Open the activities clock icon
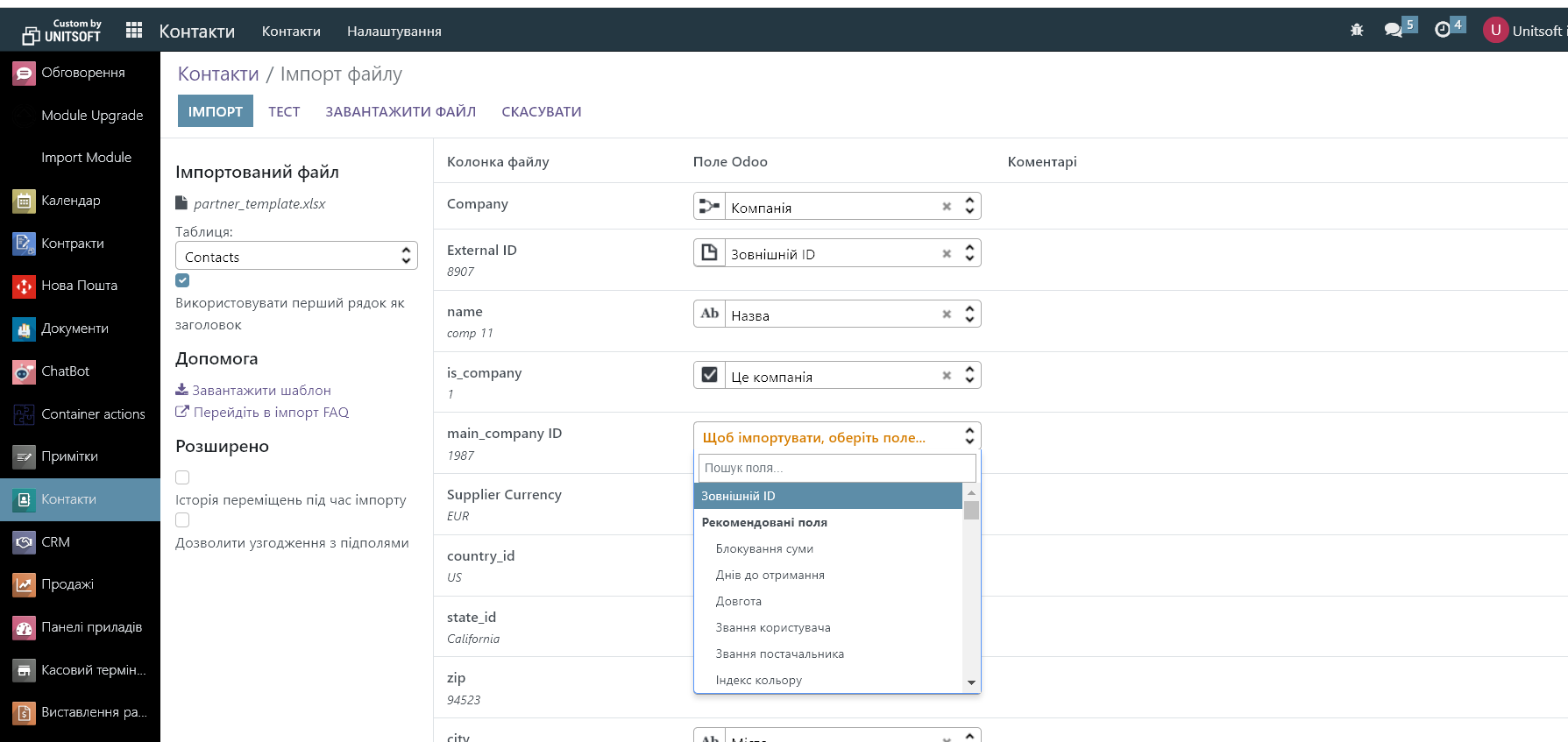 (x=1443, y=31)
